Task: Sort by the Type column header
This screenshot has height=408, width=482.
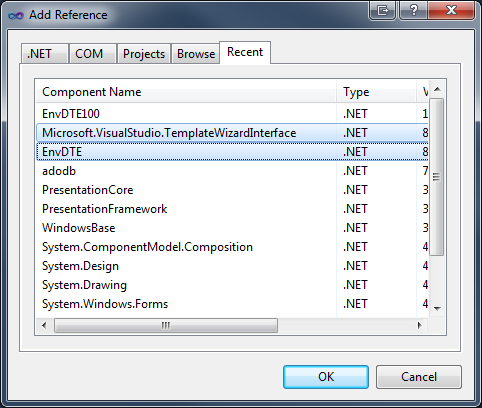Action: pyautogui.click(x=377, y=92)
